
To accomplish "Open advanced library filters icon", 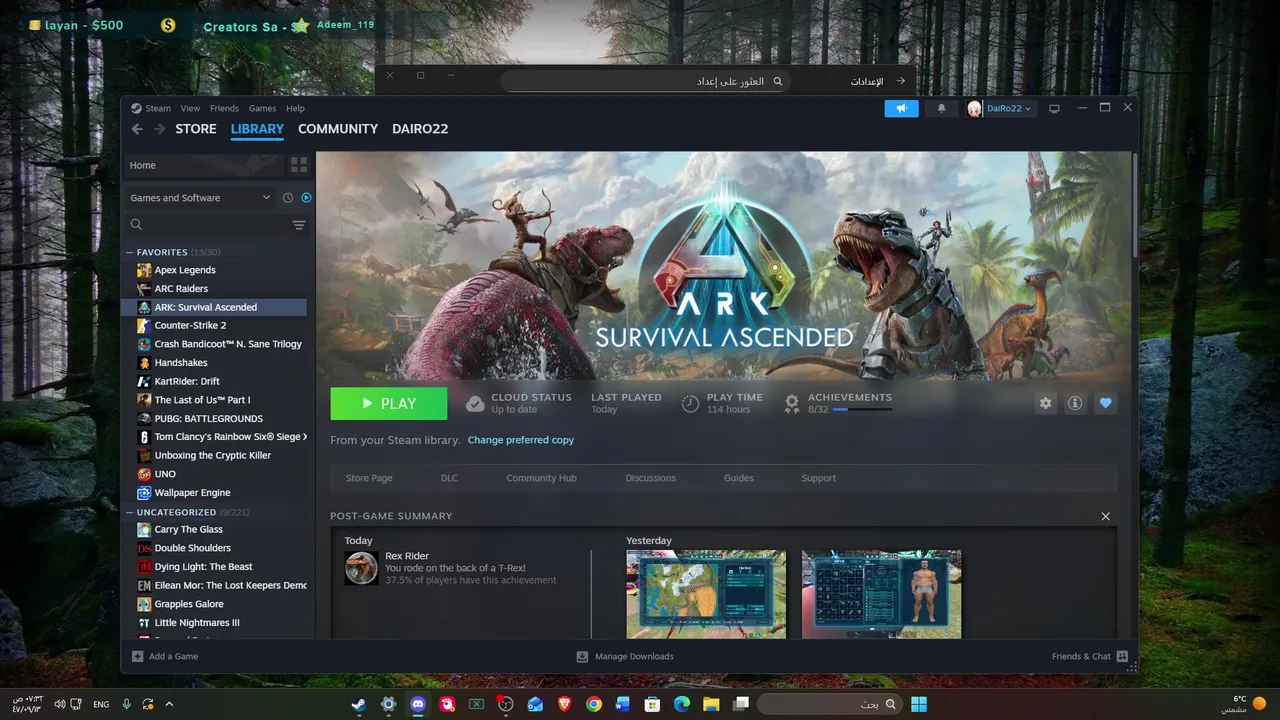I will click(299, 225).
